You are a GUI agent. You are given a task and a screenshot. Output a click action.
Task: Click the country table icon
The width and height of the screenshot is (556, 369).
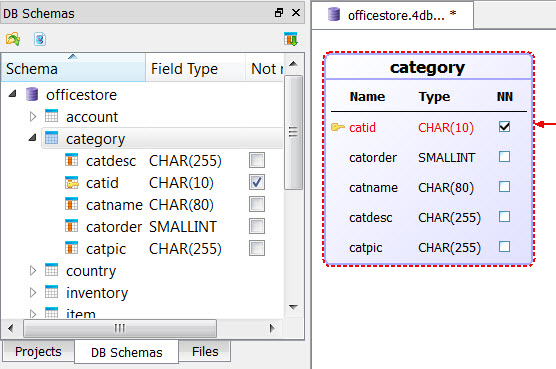coord(51,270)
